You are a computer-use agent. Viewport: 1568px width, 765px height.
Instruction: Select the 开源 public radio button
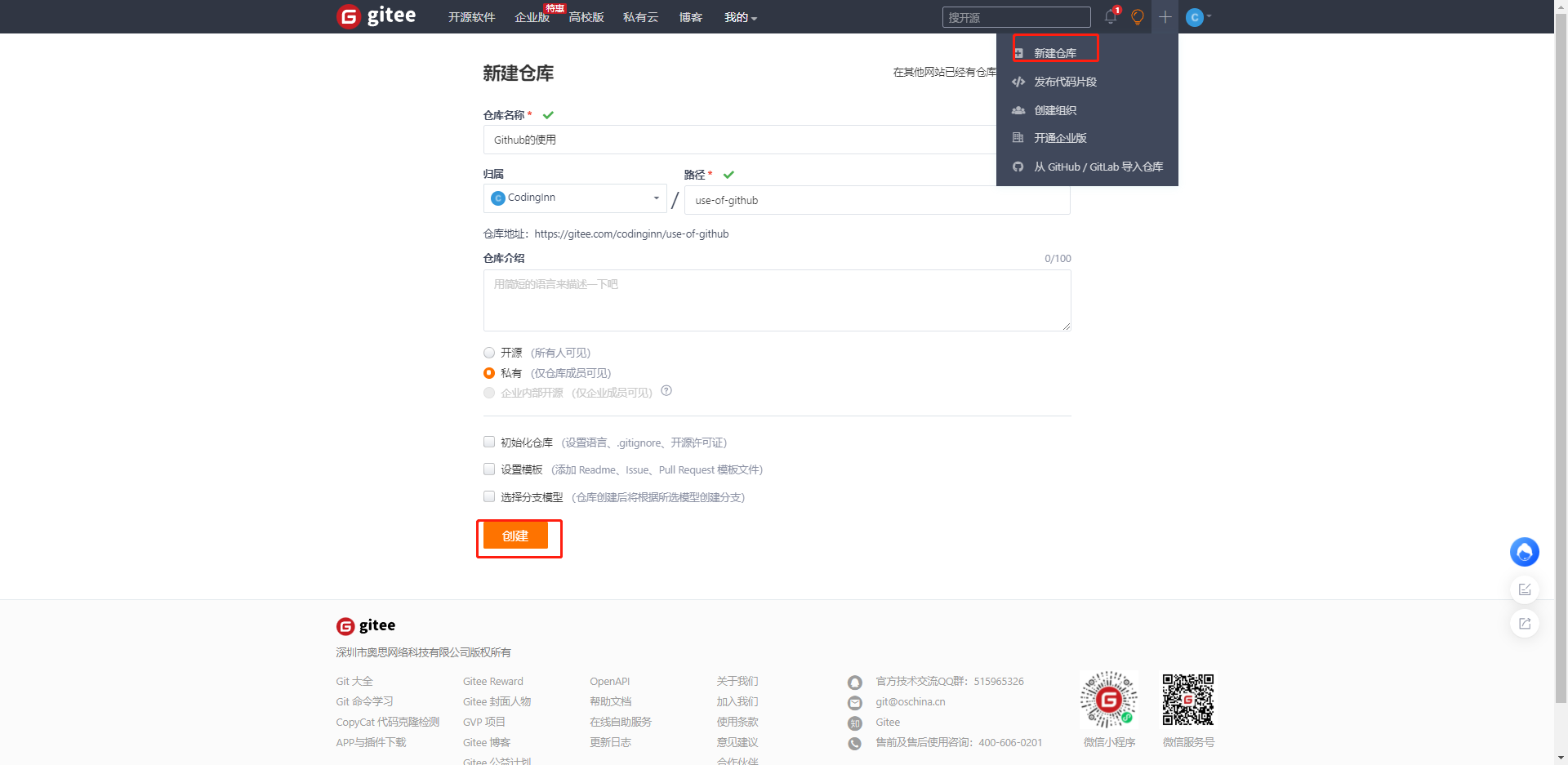[489, 353]
